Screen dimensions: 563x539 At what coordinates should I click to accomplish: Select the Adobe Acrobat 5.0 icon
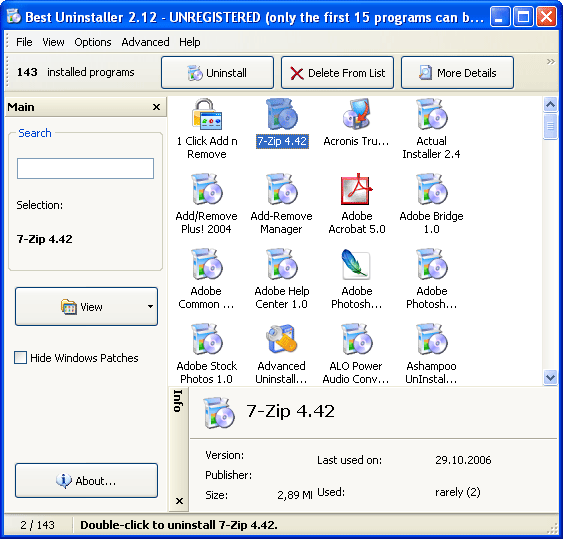point(356,189)
